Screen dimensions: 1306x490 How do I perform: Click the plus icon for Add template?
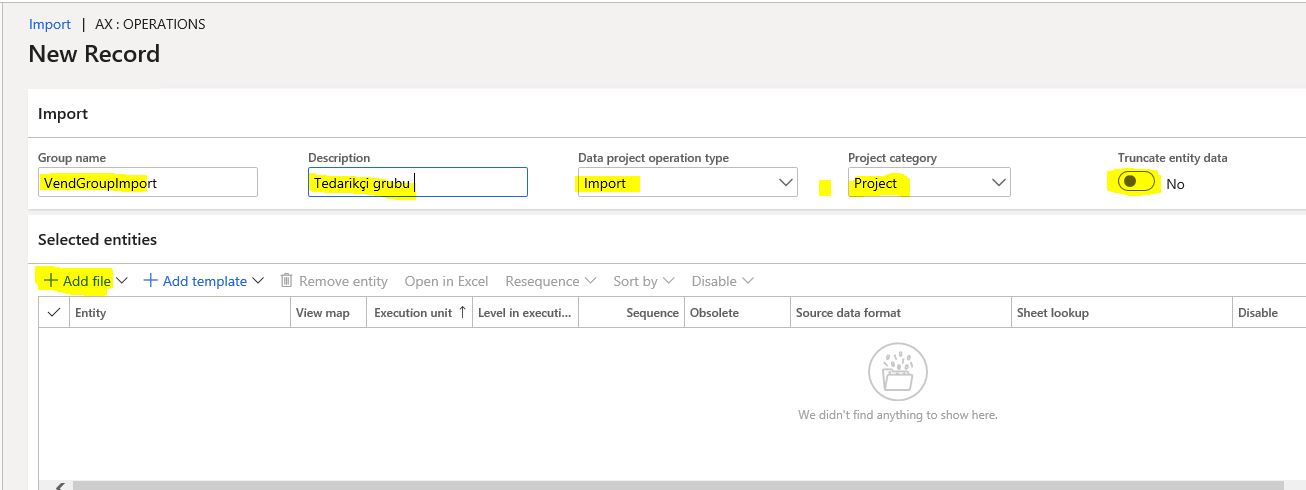(x=151, y=281)
